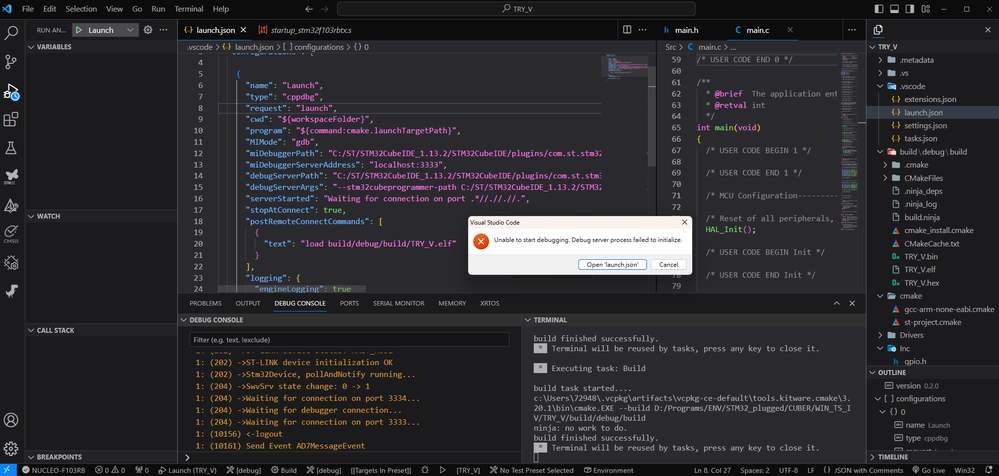Viewport: 999px width, 476px height.
Task: Click the STM32 butterfly extension icon
Action: 12,177
